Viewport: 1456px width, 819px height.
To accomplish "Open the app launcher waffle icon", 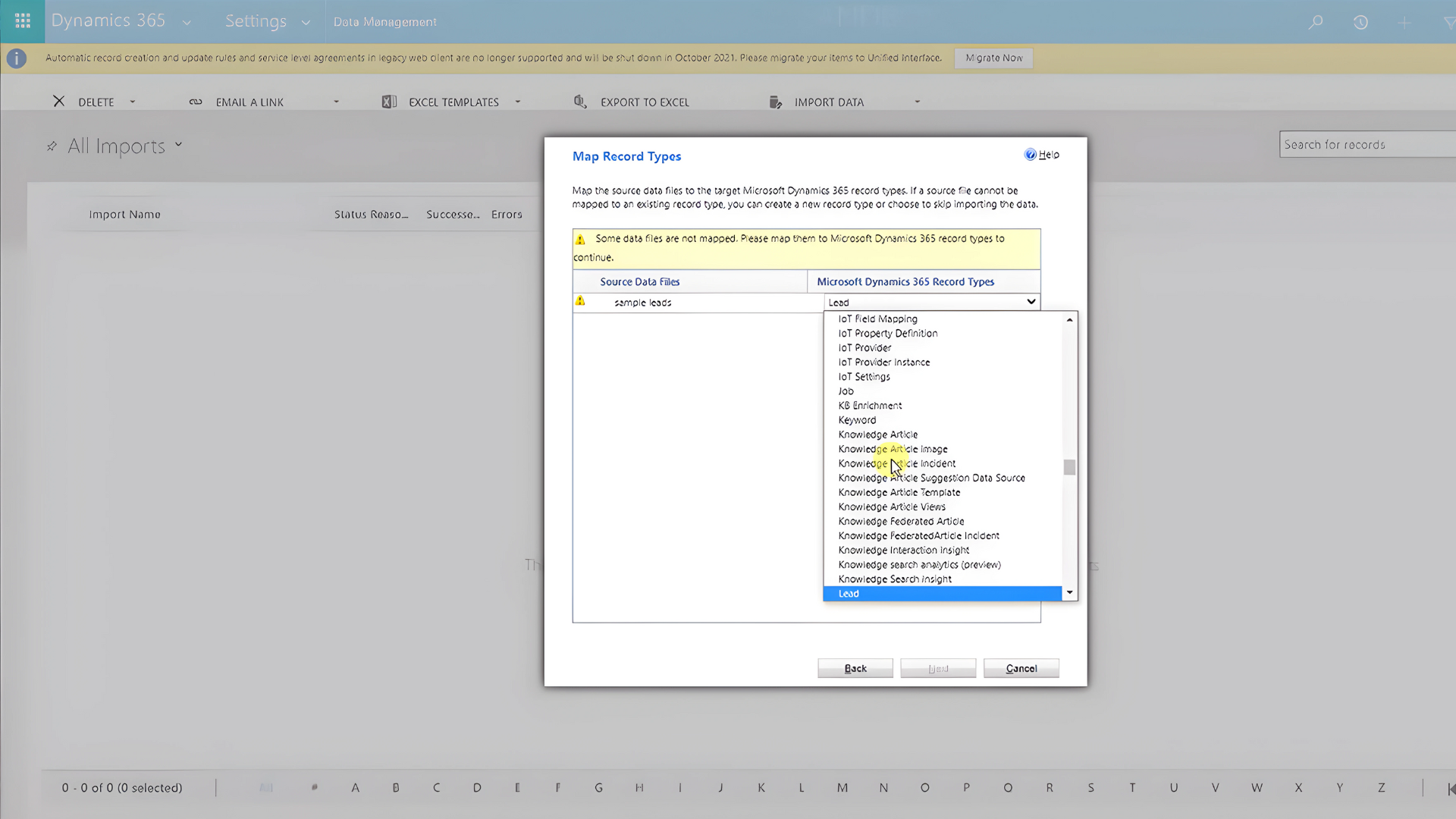I will pyautogui.click(x=23, y=21).
